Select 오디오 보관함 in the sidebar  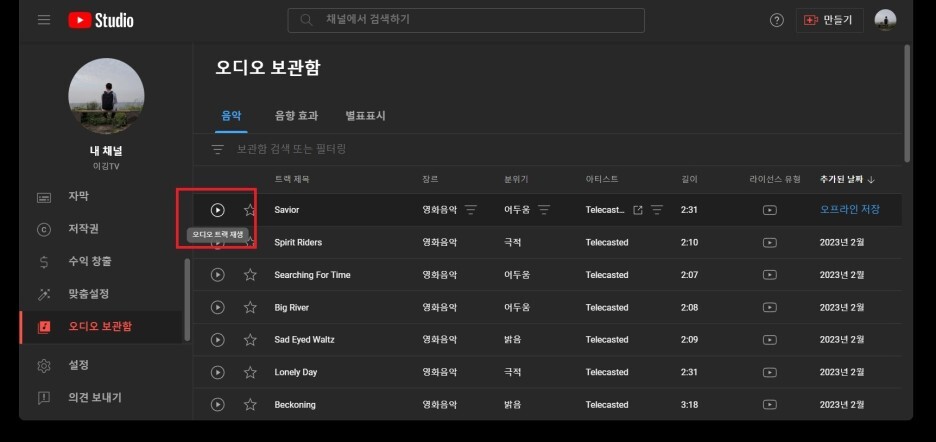click(x=100, y=327)
